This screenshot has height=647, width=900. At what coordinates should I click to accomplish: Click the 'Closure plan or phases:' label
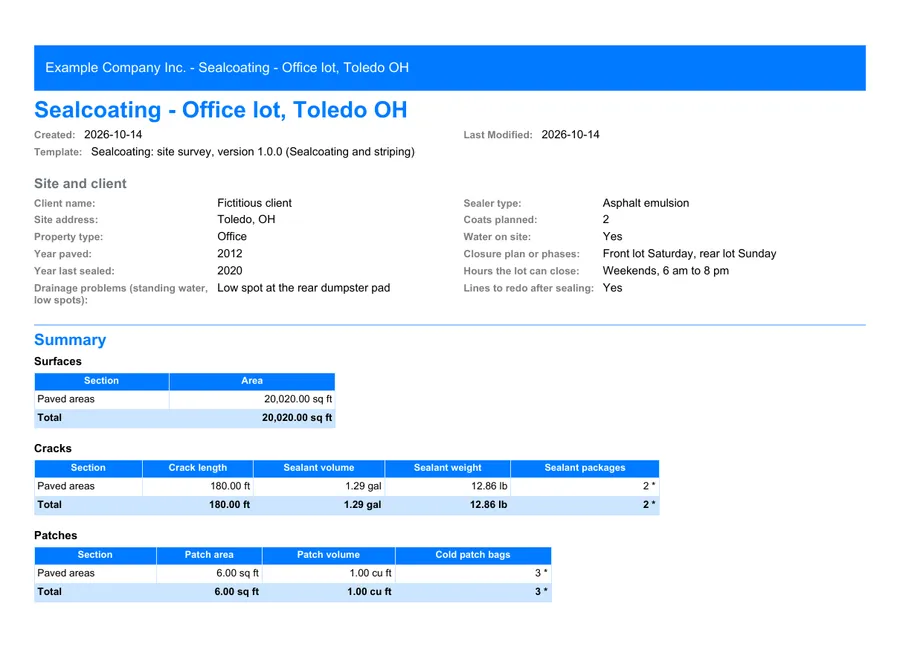point(522,254)
